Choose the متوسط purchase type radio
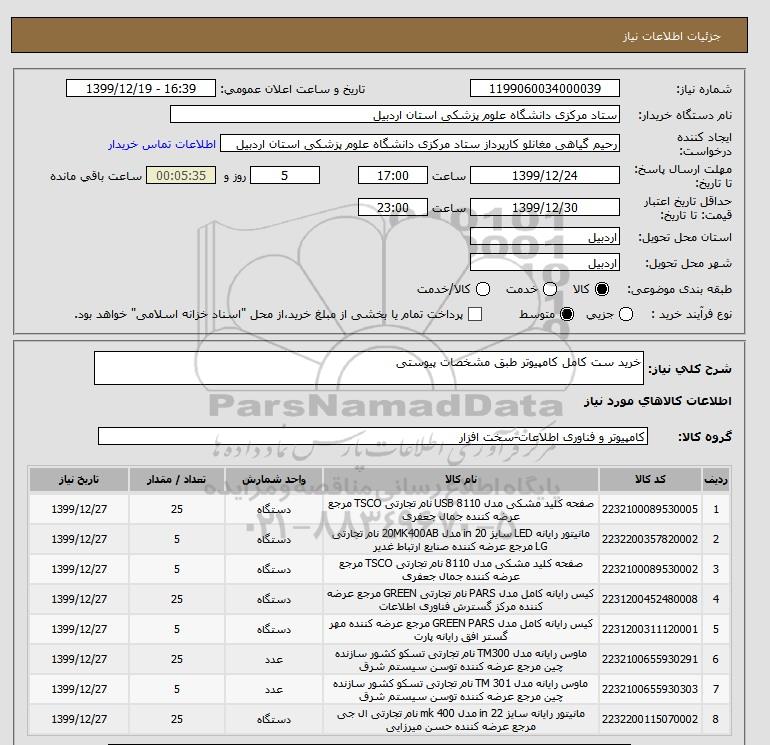 pos(567,314)
